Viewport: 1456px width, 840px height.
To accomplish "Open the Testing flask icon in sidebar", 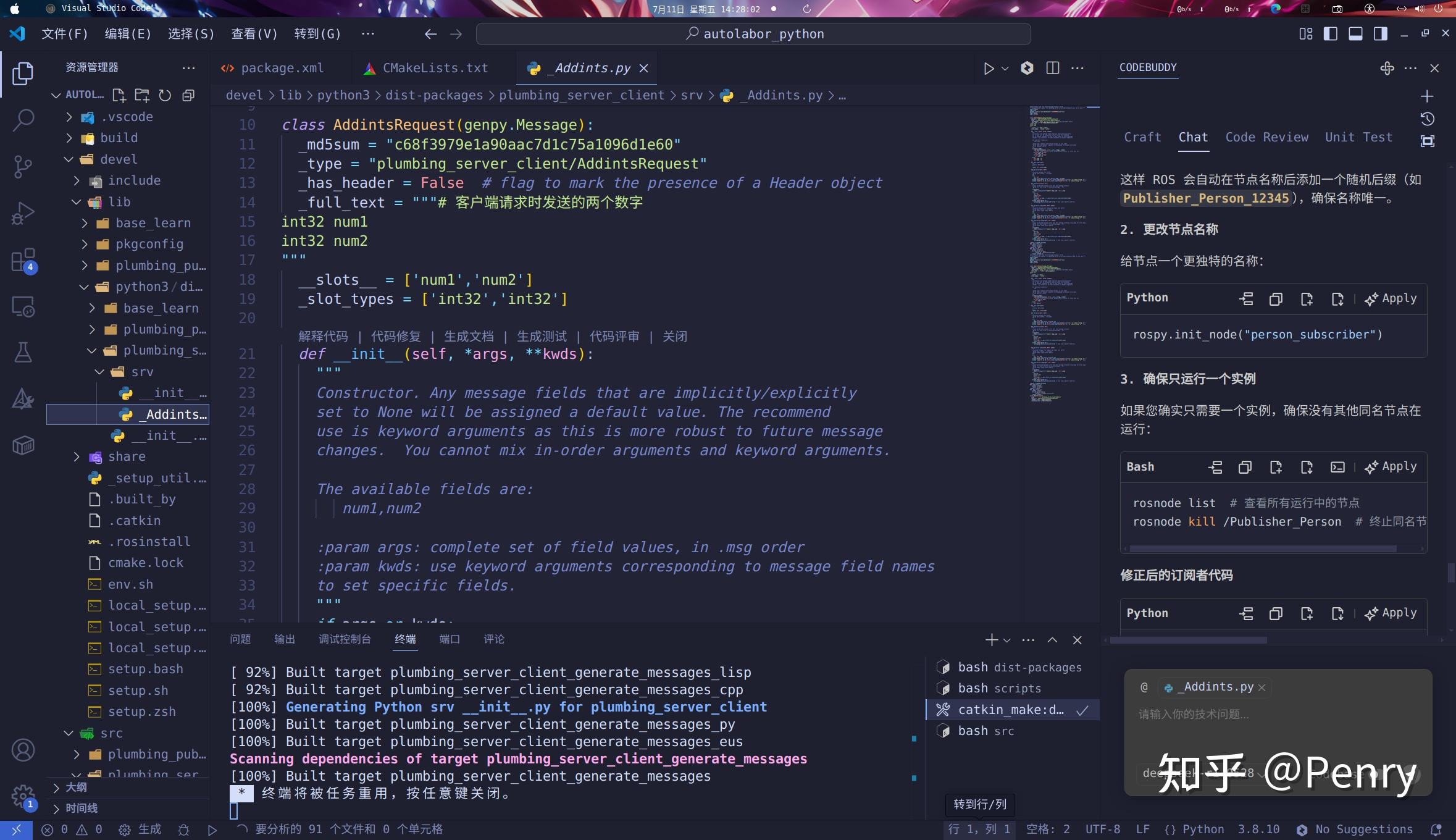I will tap(23, 353).
